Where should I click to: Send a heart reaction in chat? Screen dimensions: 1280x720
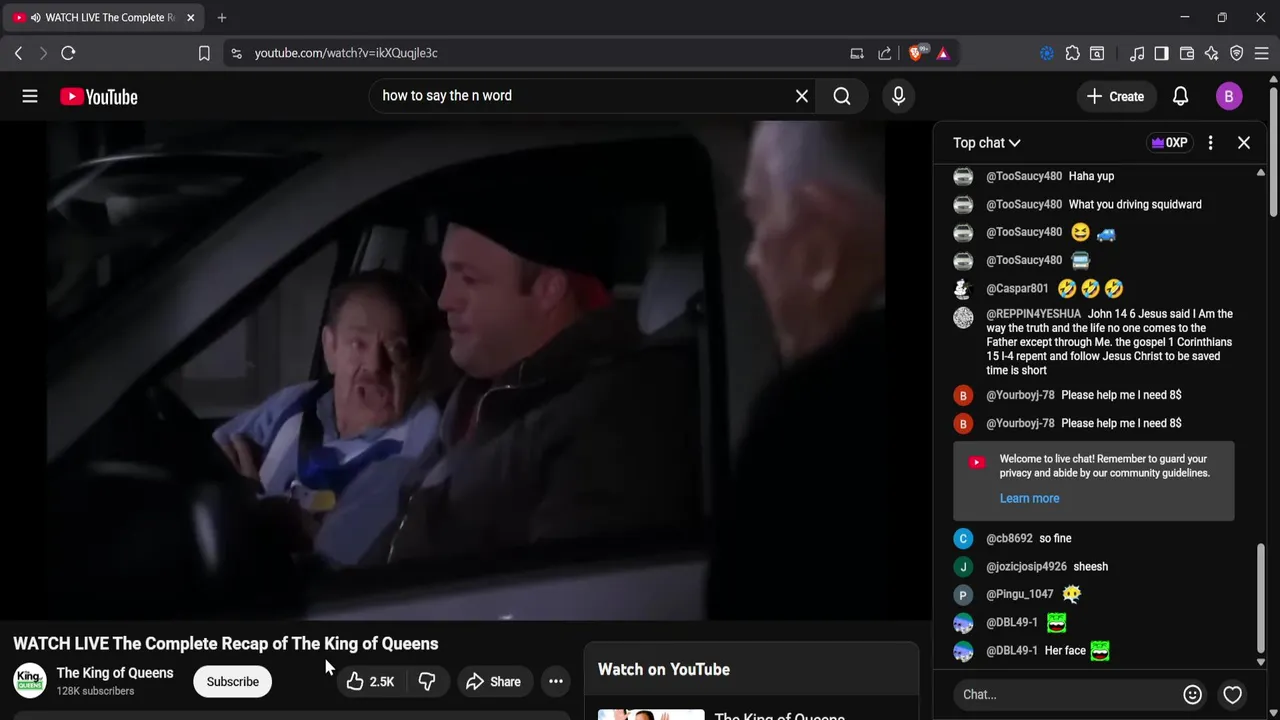pyautogui.click(x=1232, y=694)
